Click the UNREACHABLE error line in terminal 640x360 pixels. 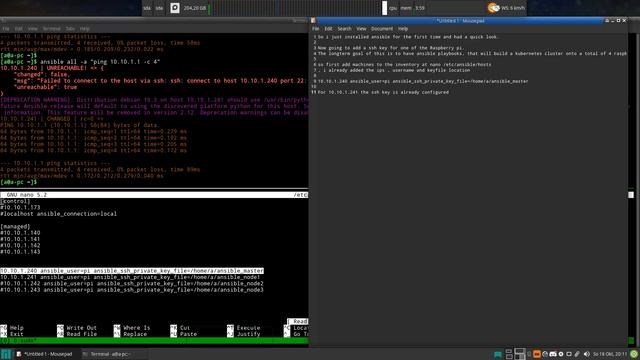(x=52, y=68)
